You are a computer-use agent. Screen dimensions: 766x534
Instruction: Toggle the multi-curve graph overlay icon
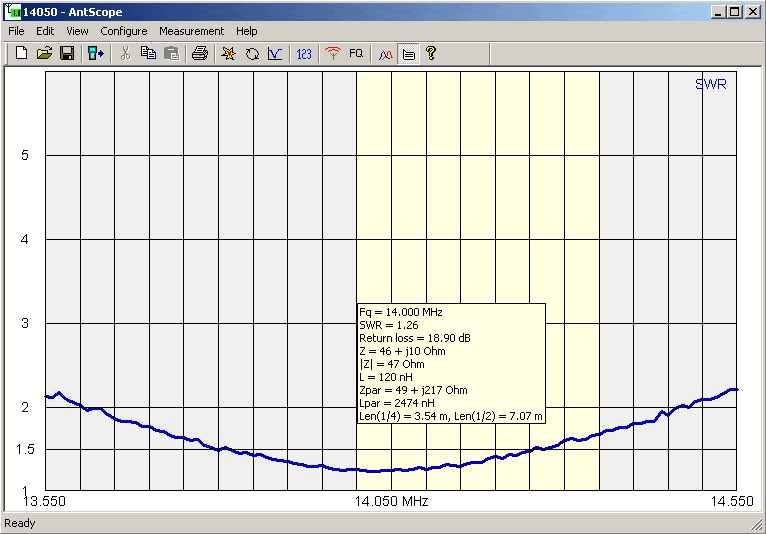tap(386, 54)
